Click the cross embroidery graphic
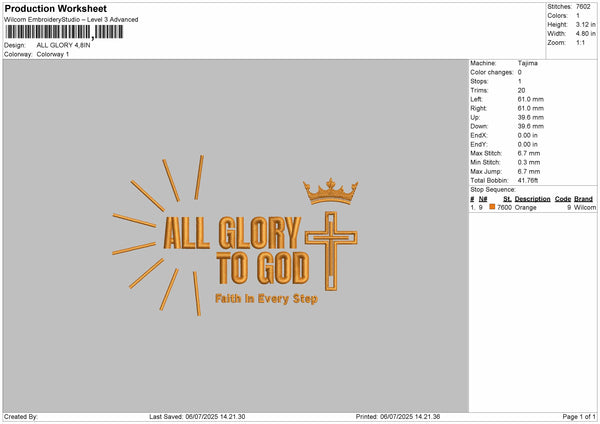Screen dimensions: 600x424 331,251
